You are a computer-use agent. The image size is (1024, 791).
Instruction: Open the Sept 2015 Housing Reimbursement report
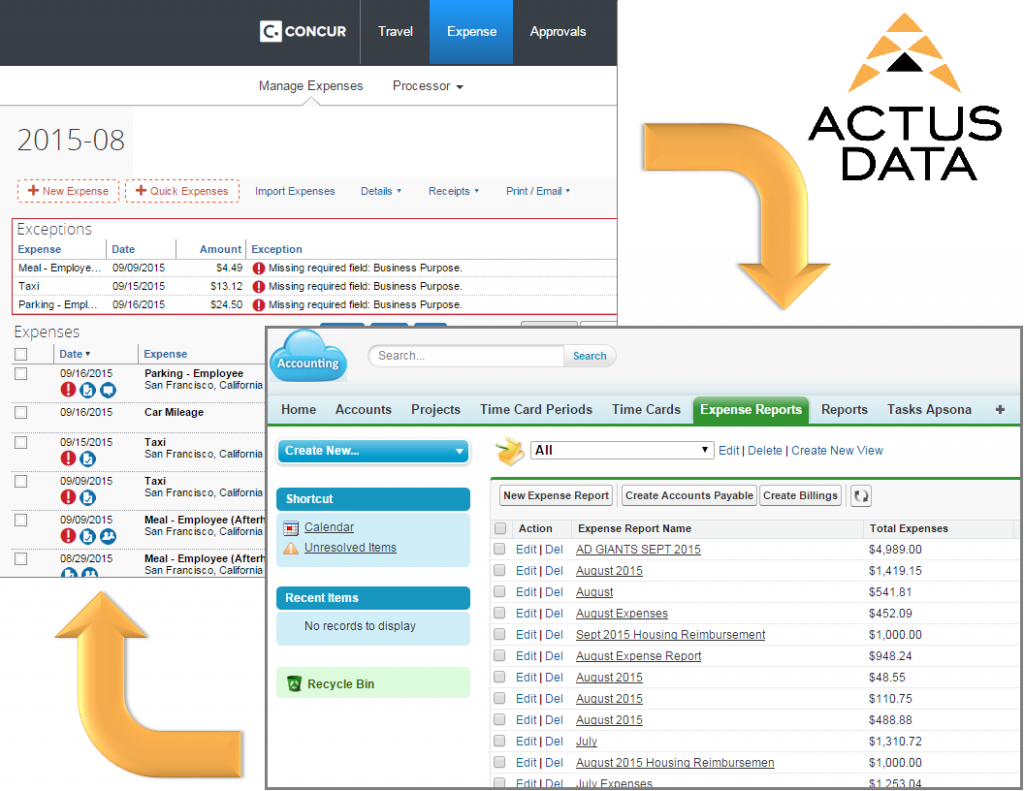coord(670,634)
